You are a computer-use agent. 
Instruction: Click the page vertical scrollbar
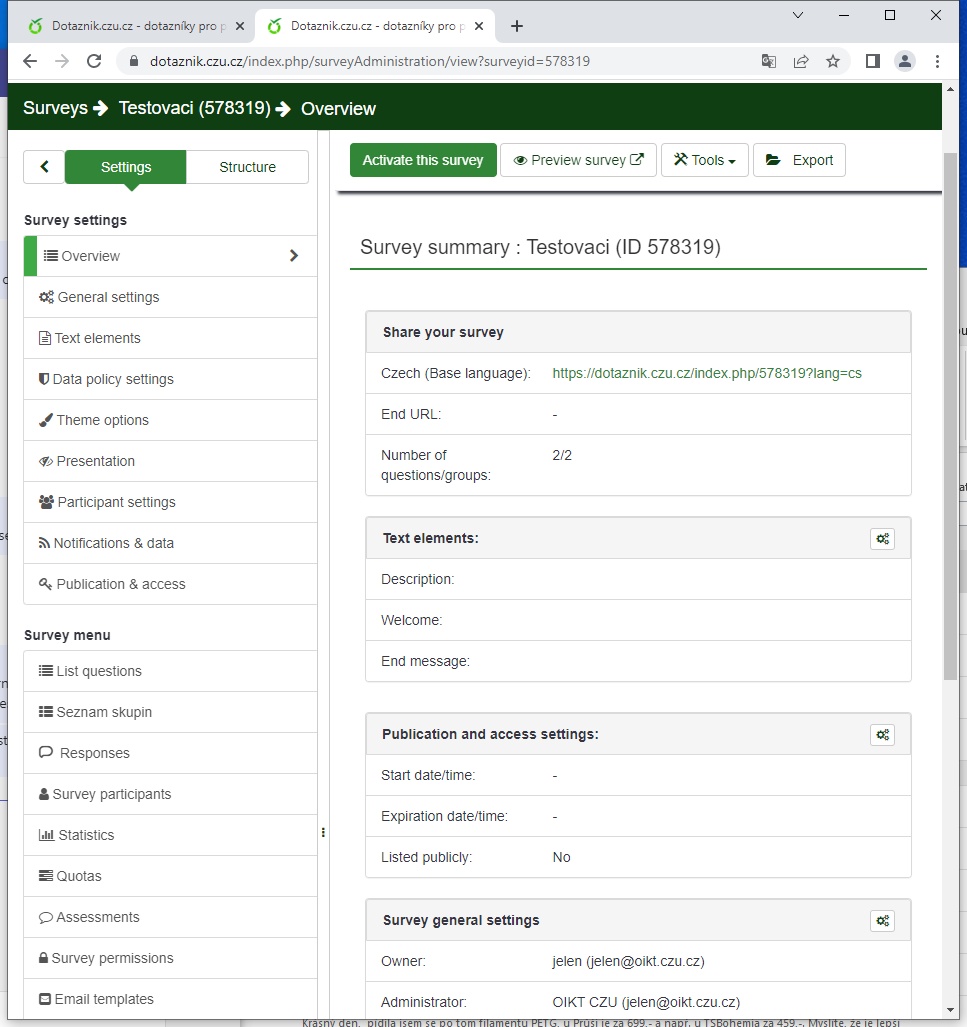pos(950,400)
